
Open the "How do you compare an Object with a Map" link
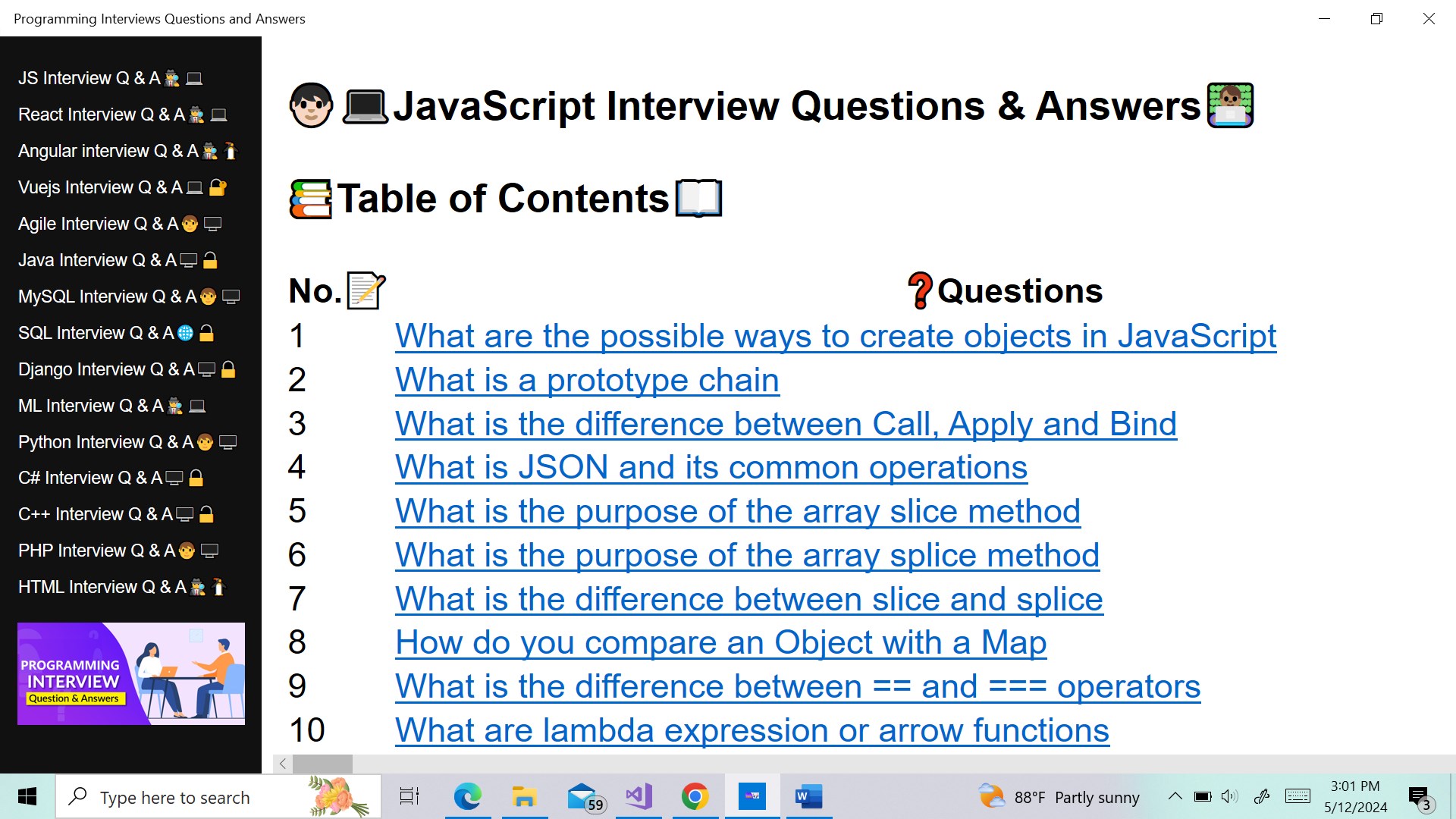[720, 643]
